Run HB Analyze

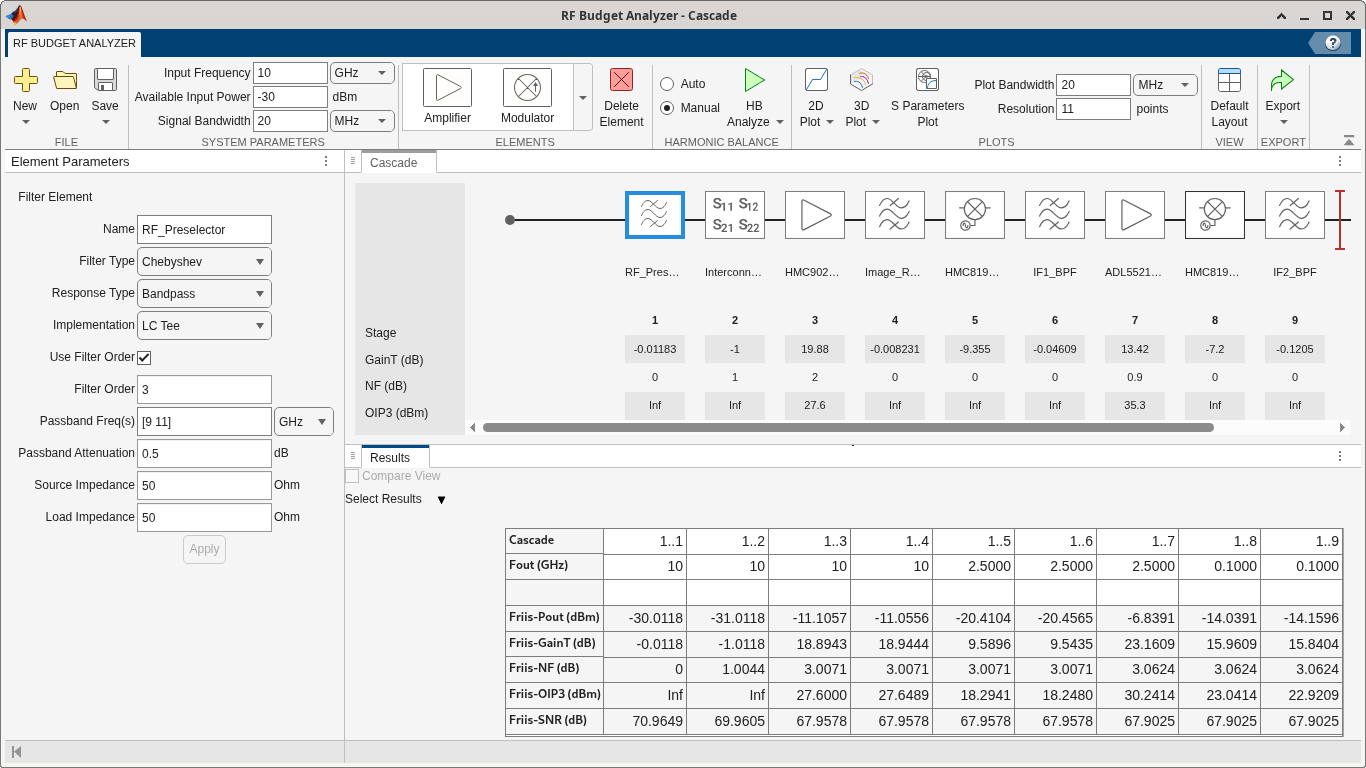point(754,80)
